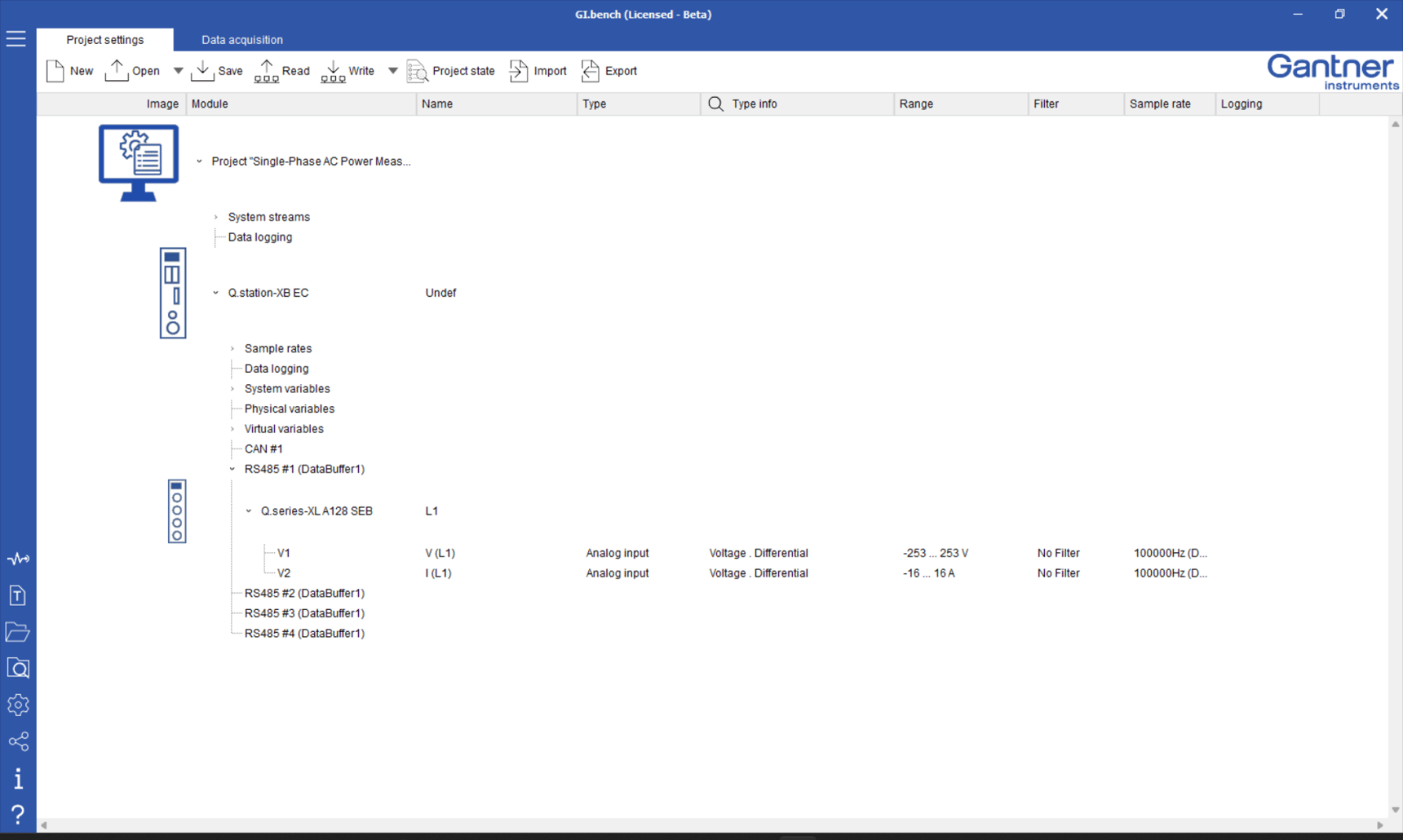The image size is (1403, 840).
Task: Click the Project state icon
Action: pyautogui.click(x=417, y=71)
